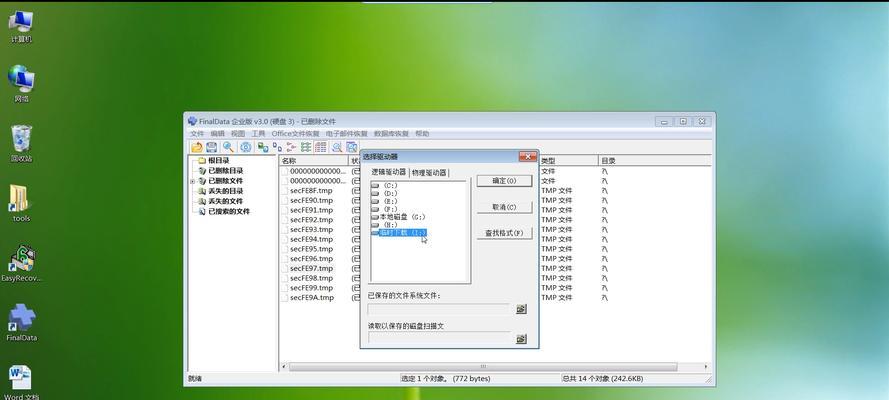This screenshot has width=889, height=400.
Task: Select 丢失的目录 in the tree
Action: coord(225,191)
